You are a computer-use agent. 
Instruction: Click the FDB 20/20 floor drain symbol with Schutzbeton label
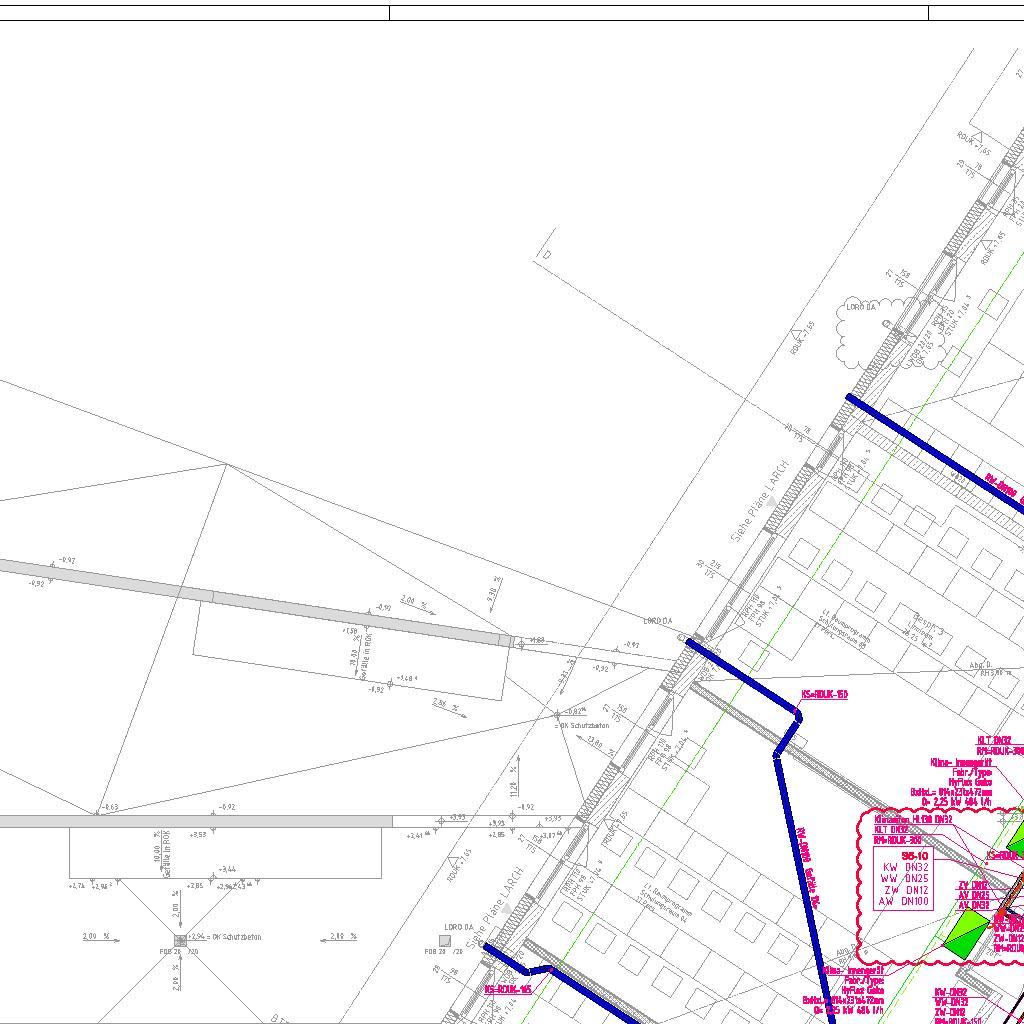coord(180,940)
